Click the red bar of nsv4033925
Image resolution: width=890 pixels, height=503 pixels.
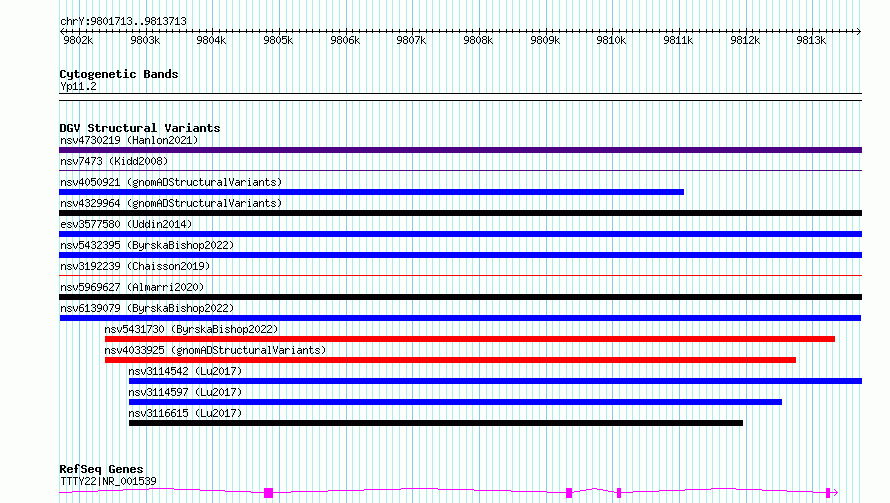tap(450, 360)
